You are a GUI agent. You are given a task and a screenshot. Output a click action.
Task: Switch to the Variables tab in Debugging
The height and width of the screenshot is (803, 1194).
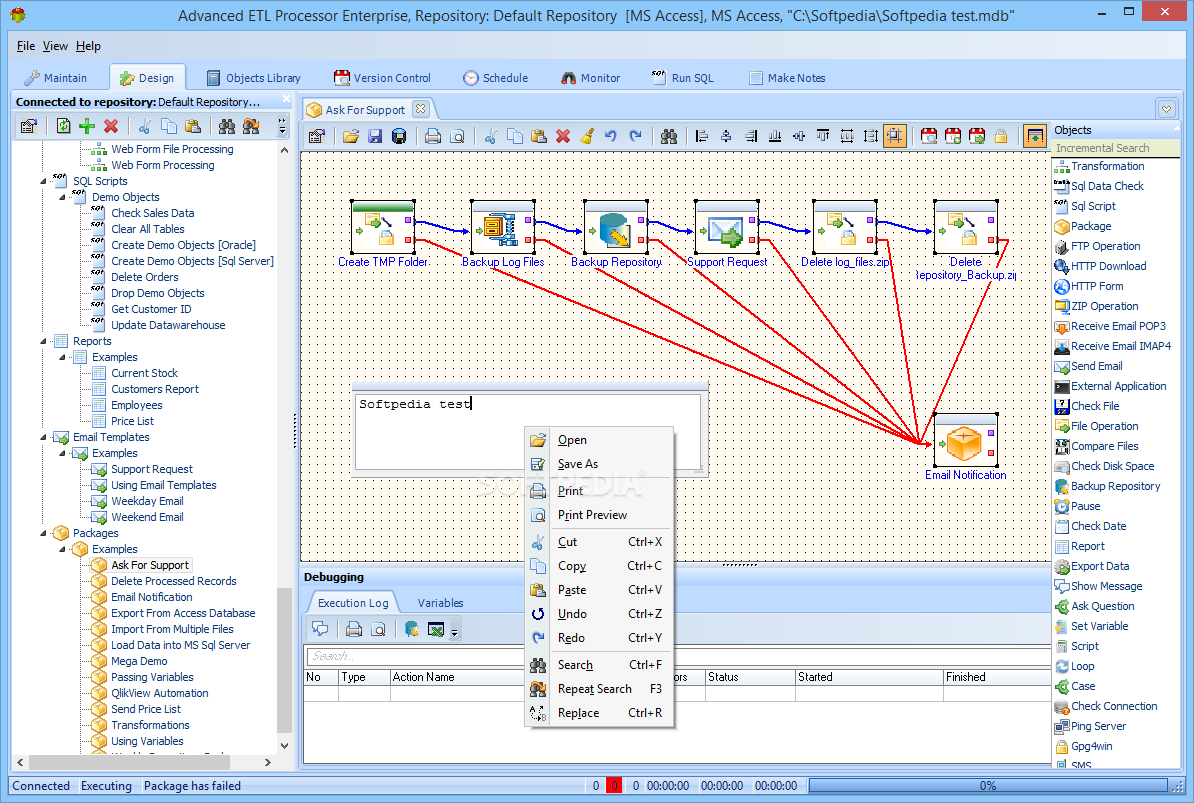point(440,603)
